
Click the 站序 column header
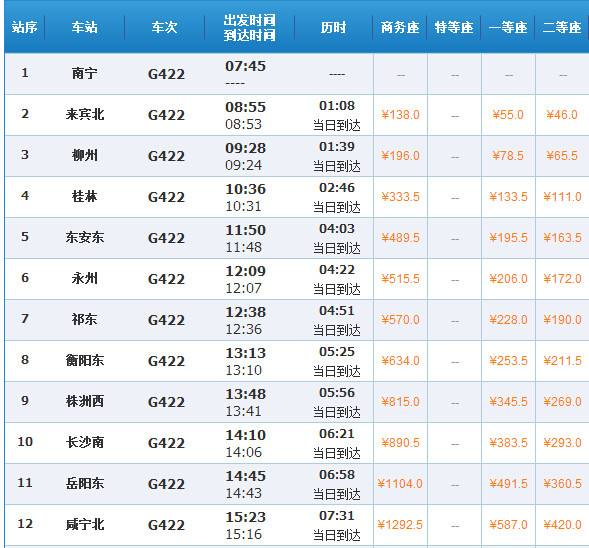click(24, 27)
